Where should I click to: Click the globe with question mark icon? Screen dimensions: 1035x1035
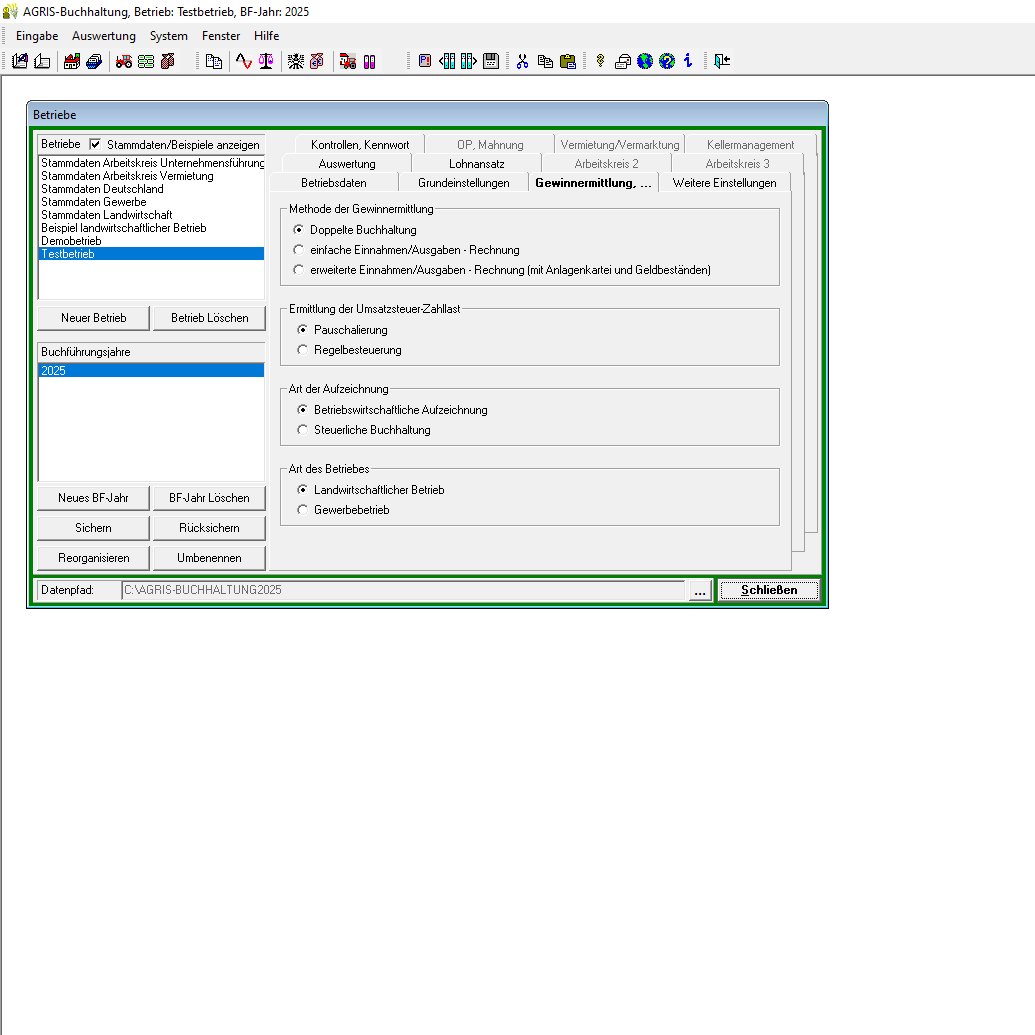667,61
